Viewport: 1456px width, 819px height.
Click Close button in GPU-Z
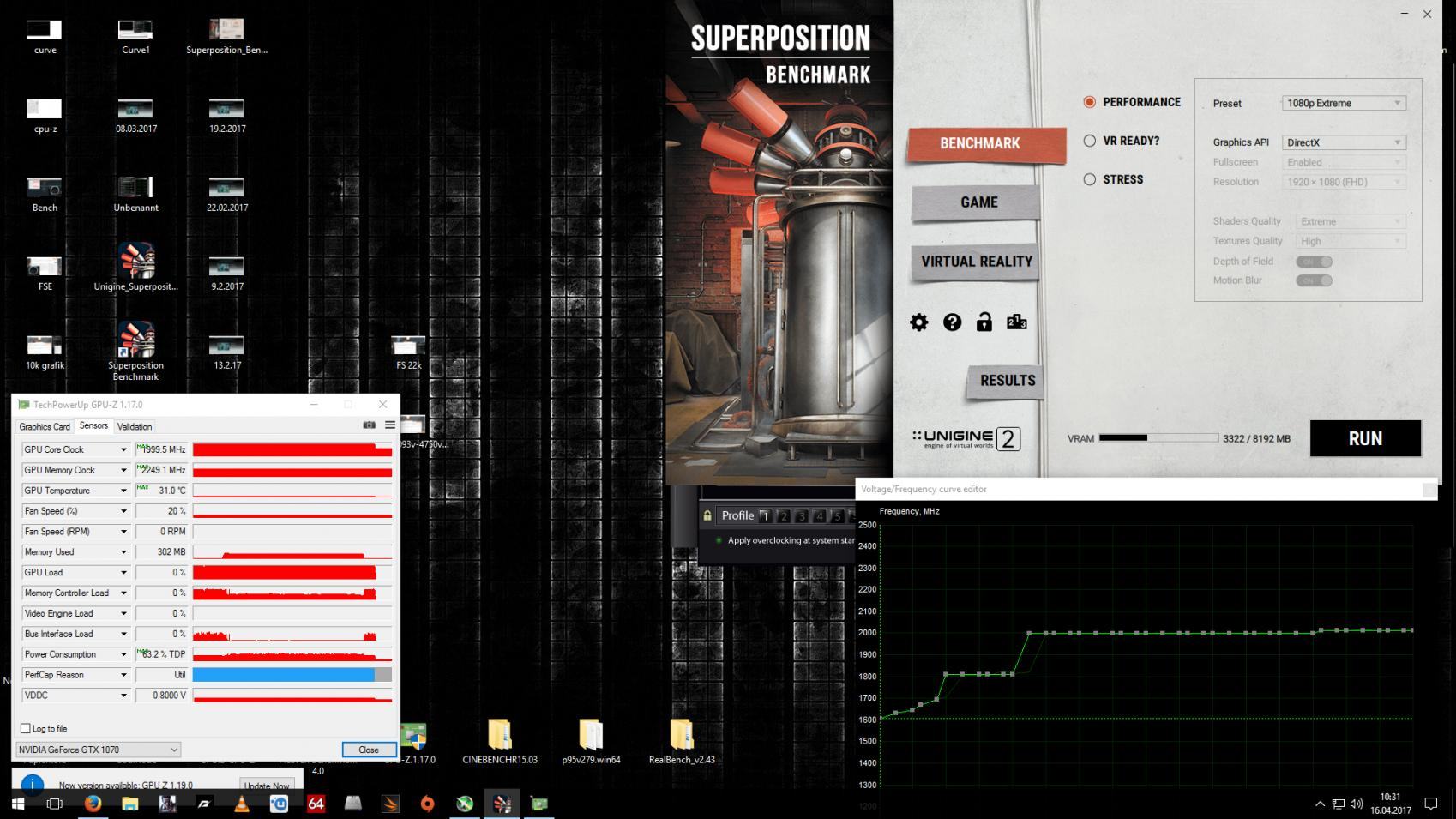[369, 750]
